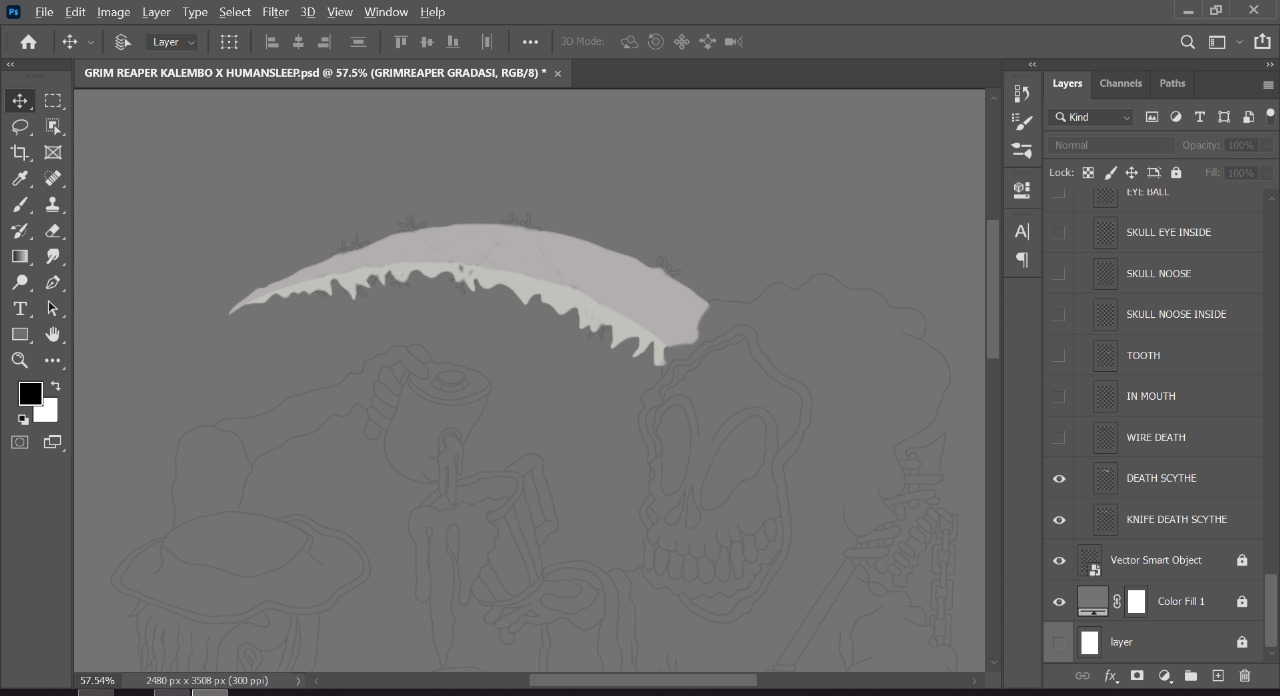Screen dimensions: 1280x696
Task: Show the IN MOUTH layer
Action: (x=1059, y=396)
